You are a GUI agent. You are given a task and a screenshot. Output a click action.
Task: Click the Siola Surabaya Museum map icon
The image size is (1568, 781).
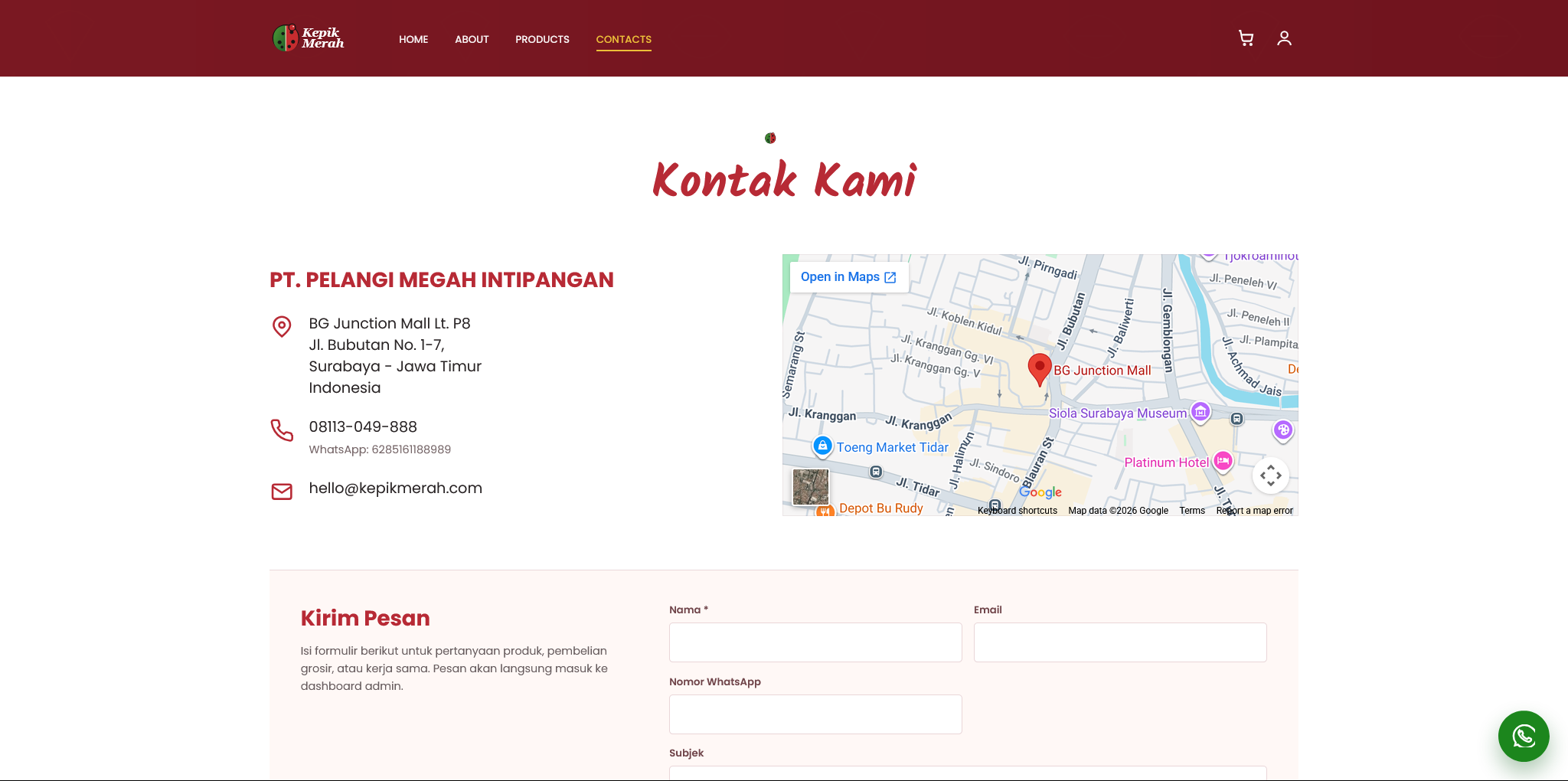click(1200, 412)
